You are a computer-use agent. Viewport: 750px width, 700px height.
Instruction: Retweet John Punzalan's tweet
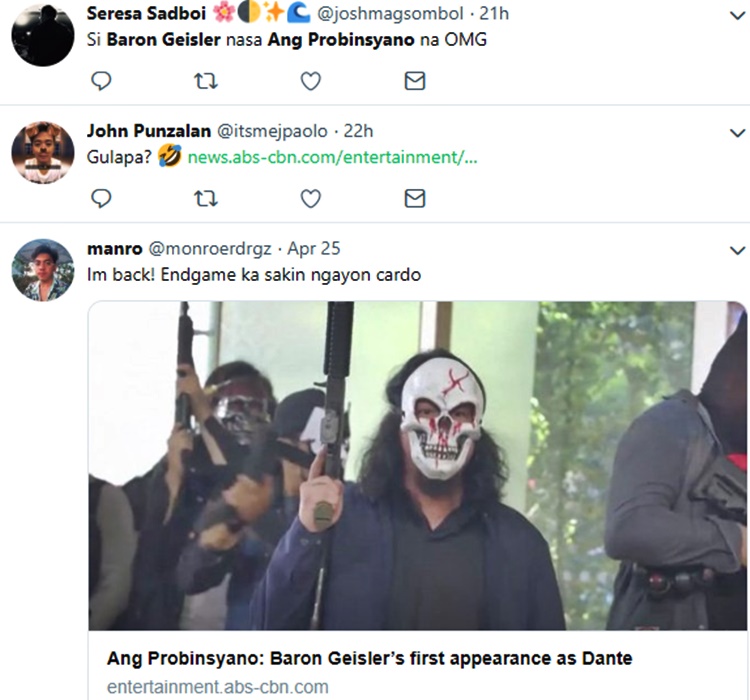pyautogui.click(x=206, y=199)
